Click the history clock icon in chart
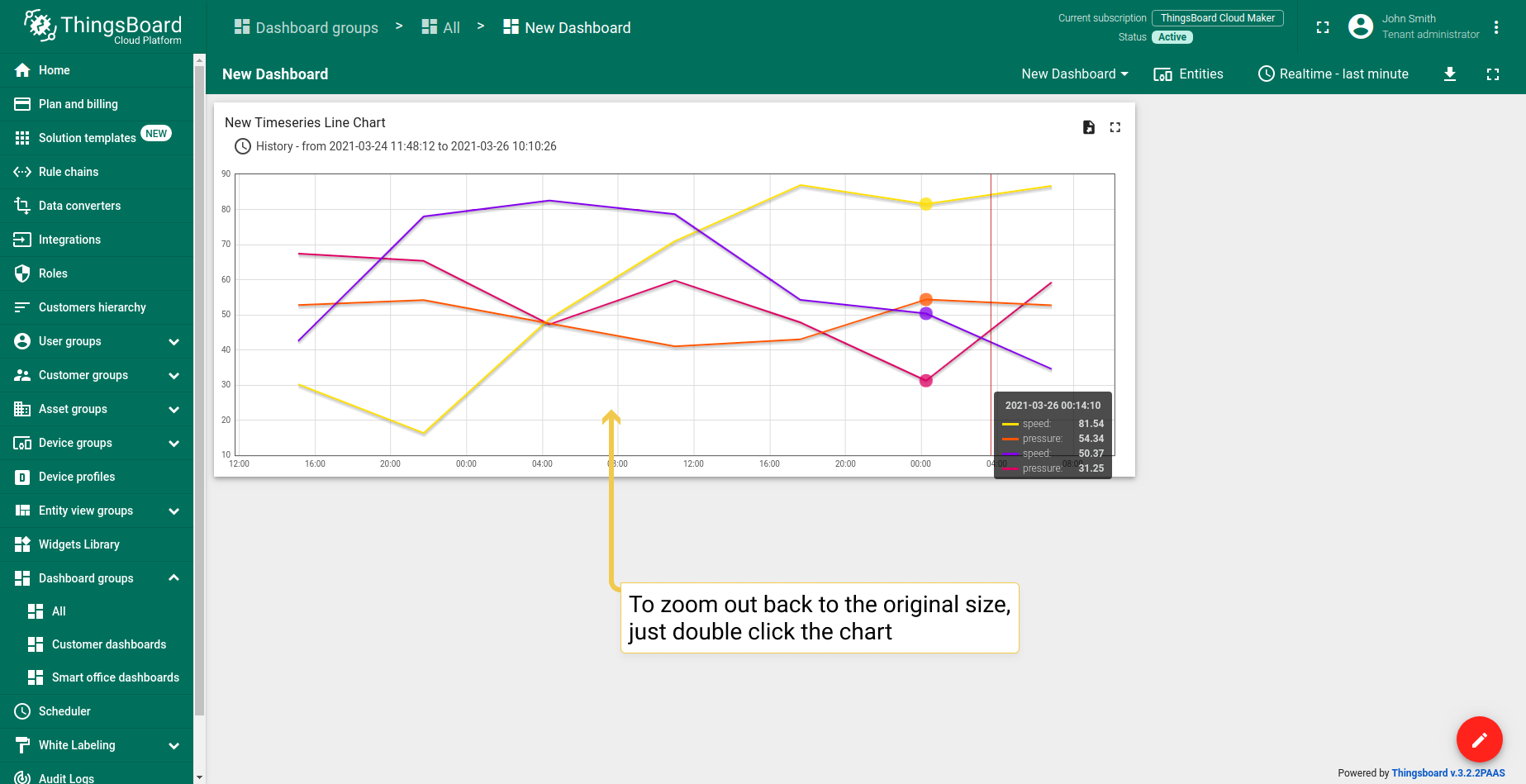Screen dimensions: 1526x784 coord(243,146)
